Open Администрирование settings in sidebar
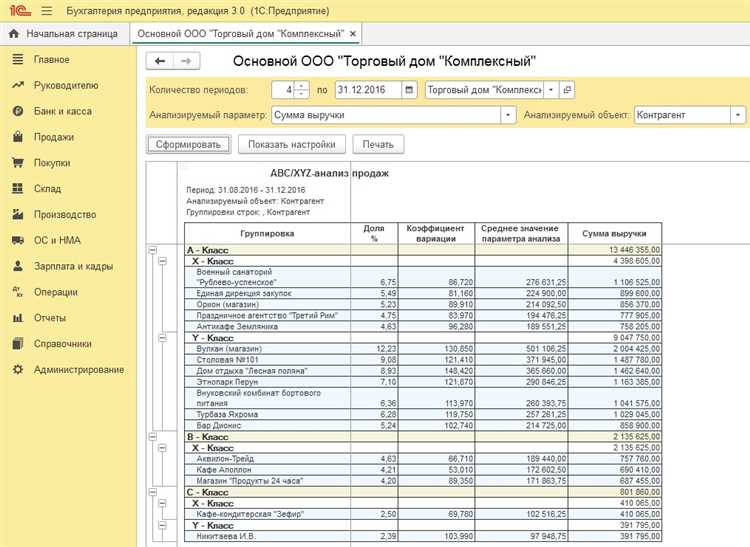Image resolution: width=750 pixels, height=547 pixels. pos(78,370)
